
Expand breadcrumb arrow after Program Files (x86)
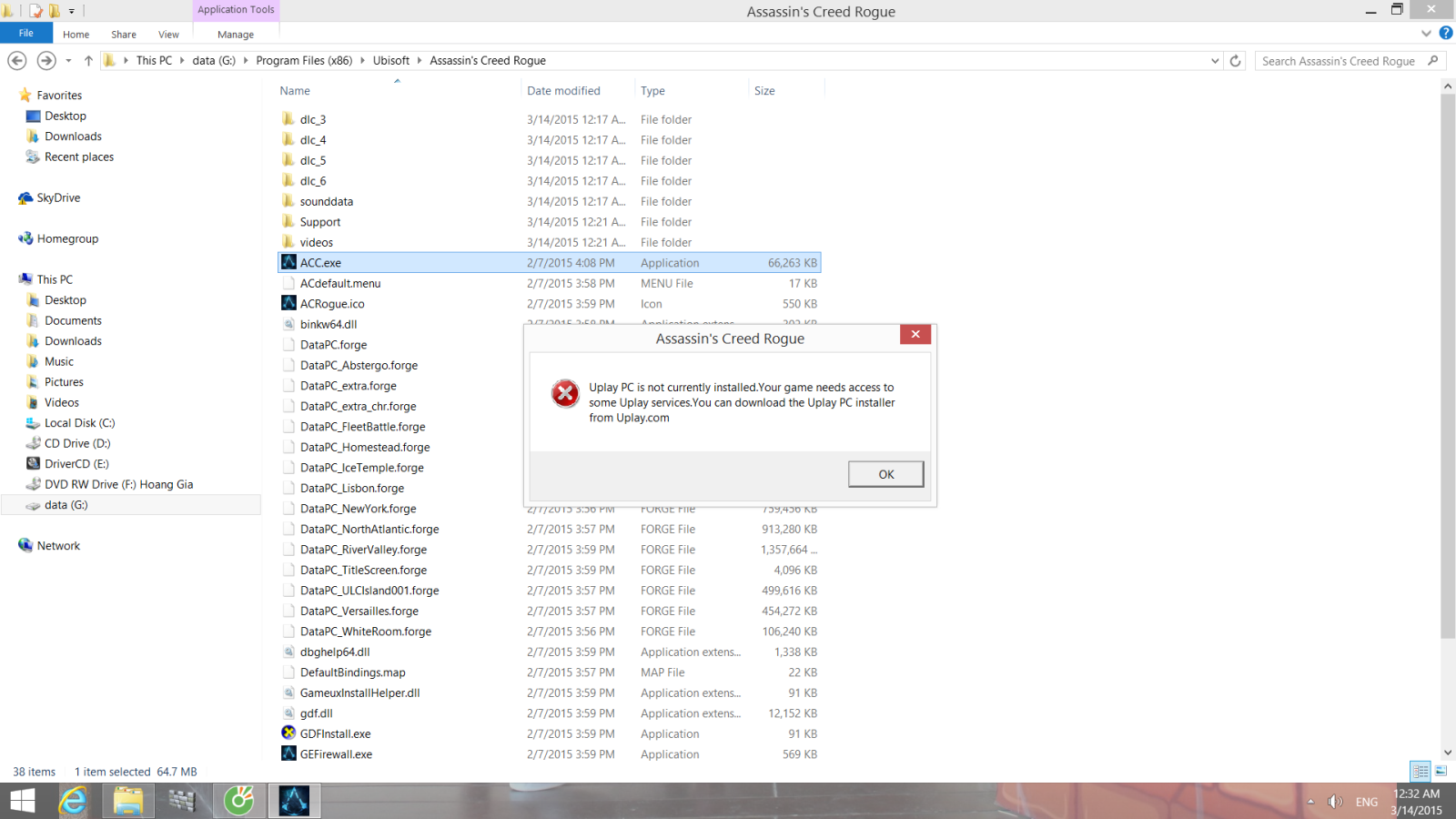[x=362, y=61]
